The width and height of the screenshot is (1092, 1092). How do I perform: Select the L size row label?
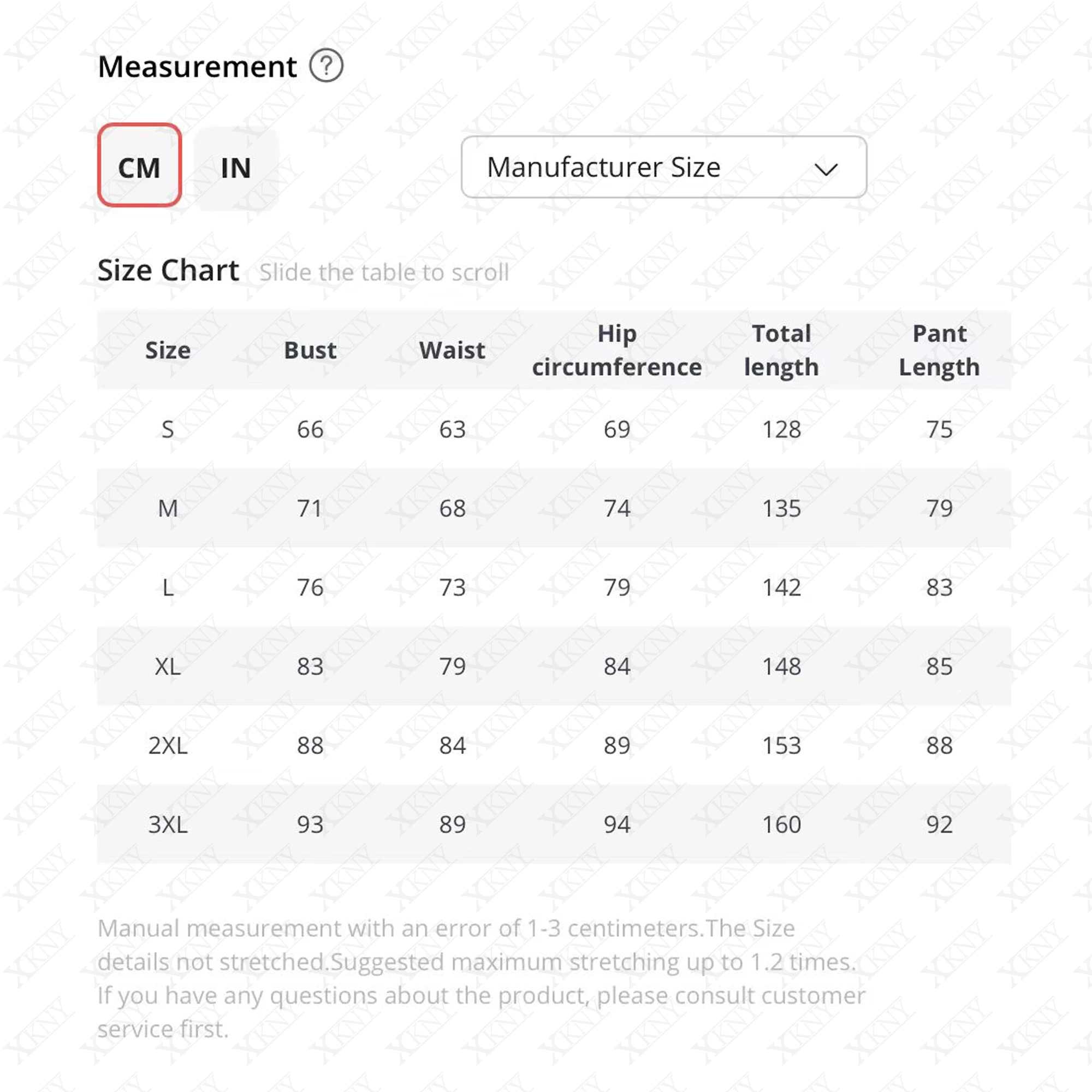(x=168, y=588)
